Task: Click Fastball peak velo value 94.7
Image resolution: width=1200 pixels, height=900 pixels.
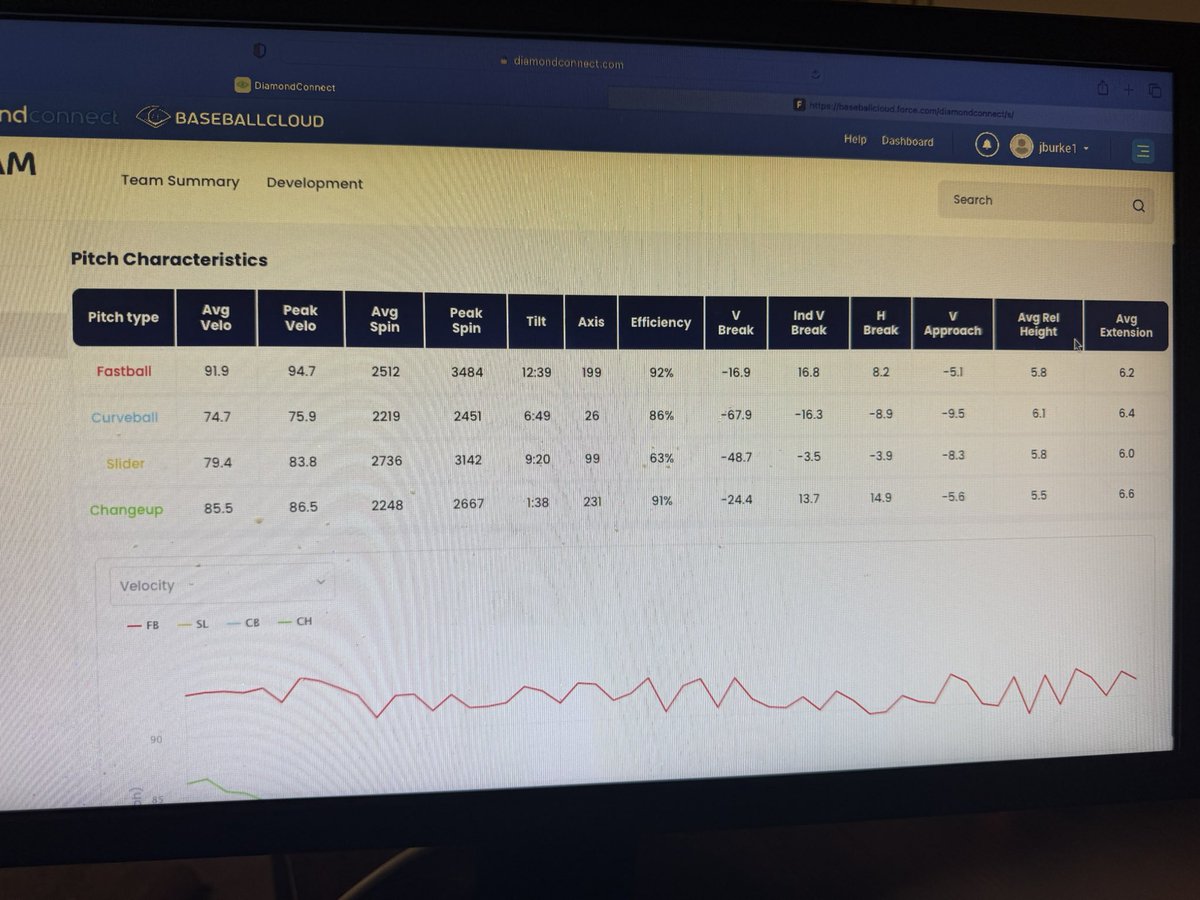Action: tap(301, 371)
